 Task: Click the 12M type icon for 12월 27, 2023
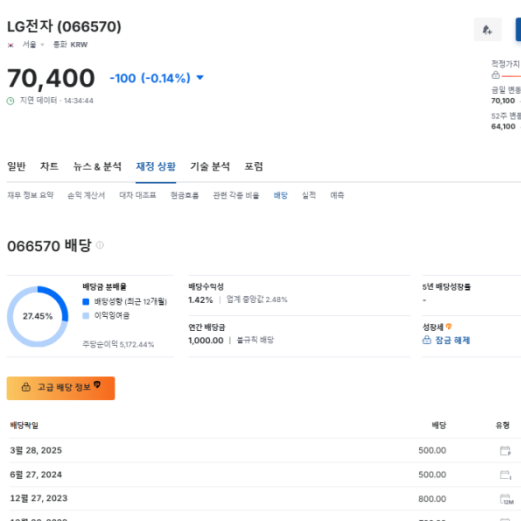click(x=506, y=499)
